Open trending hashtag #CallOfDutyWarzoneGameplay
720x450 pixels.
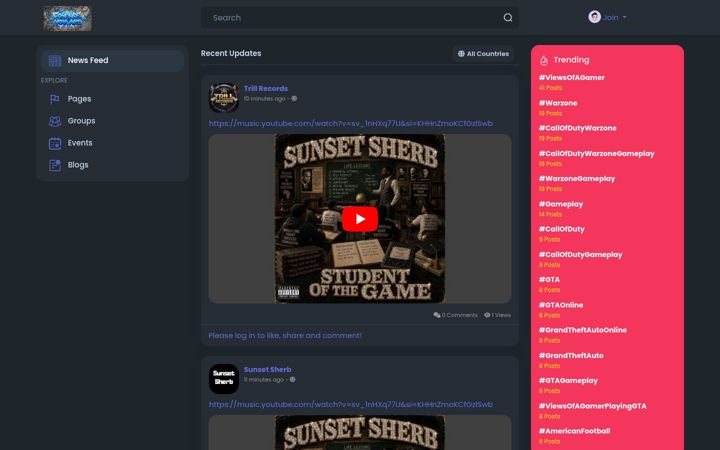pos(596,153)
